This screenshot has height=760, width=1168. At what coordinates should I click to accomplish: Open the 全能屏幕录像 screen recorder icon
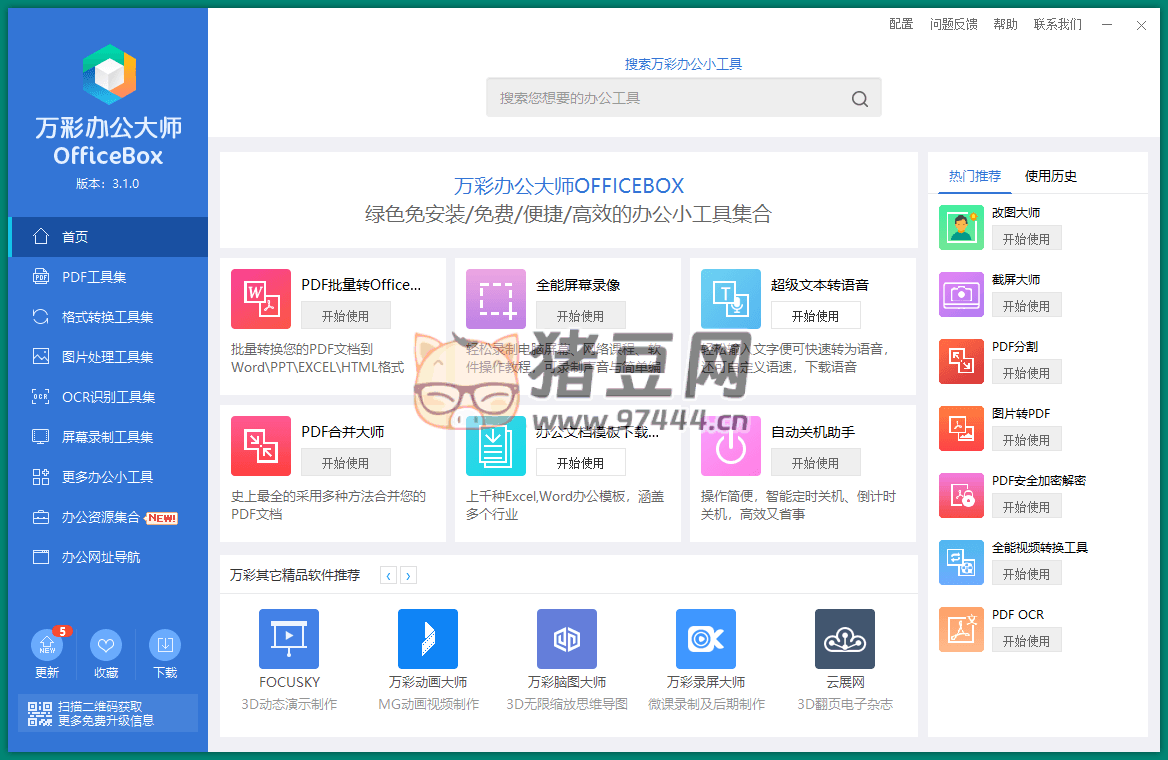[x=495, y=299]
